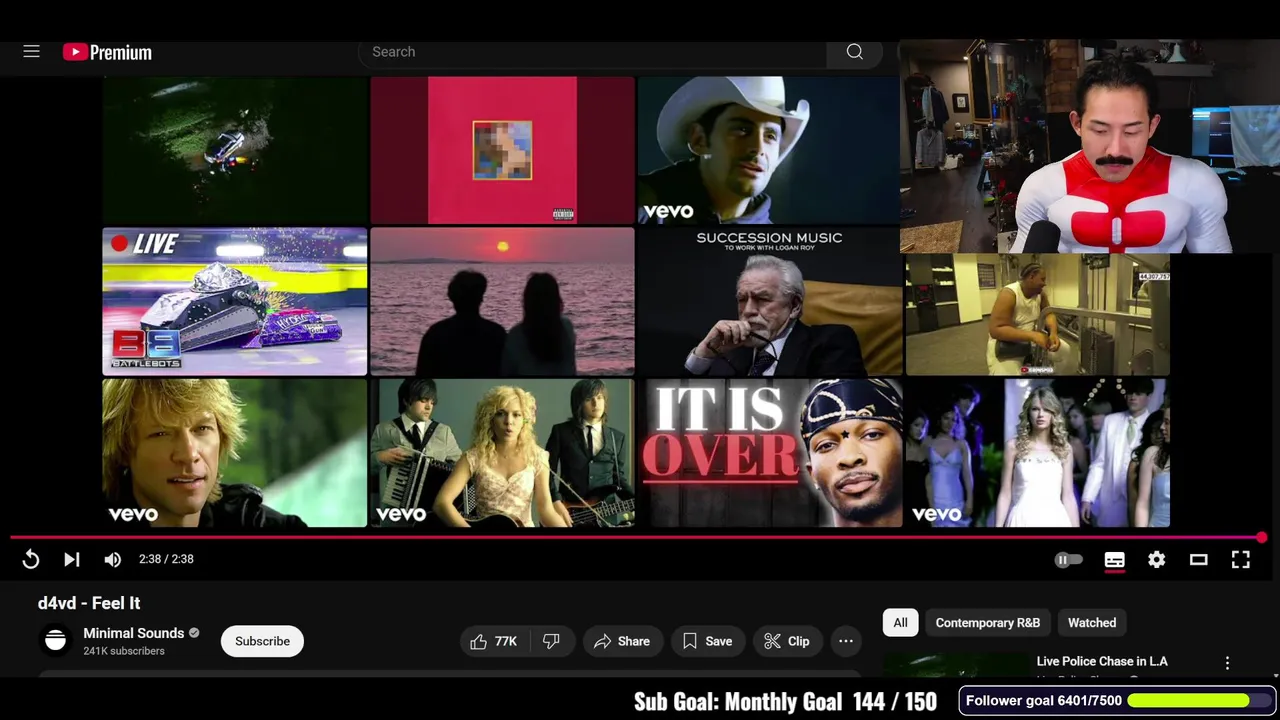Open the helicopter night chase thumbnail
1280x720 pixels.
[235, 150]
